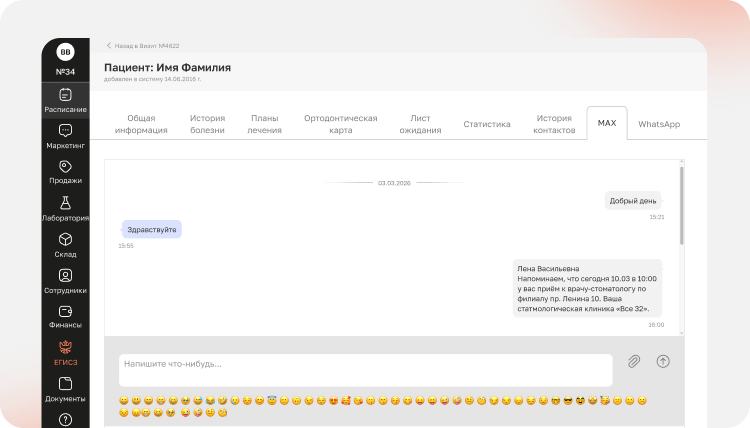Image resolution: width=750 pixels, height=428 pixels.
Task: Click the 03.03.2026 date separator
Action: (394, 183)
